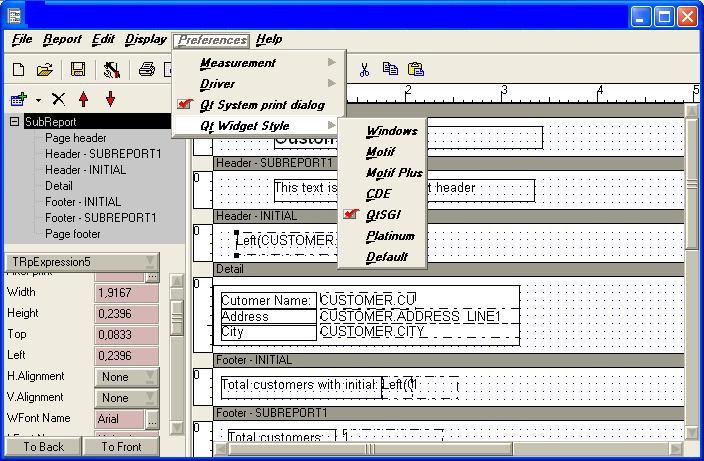
Task: Click the Cut scissors icon
Action: click(x=364, y=70)
